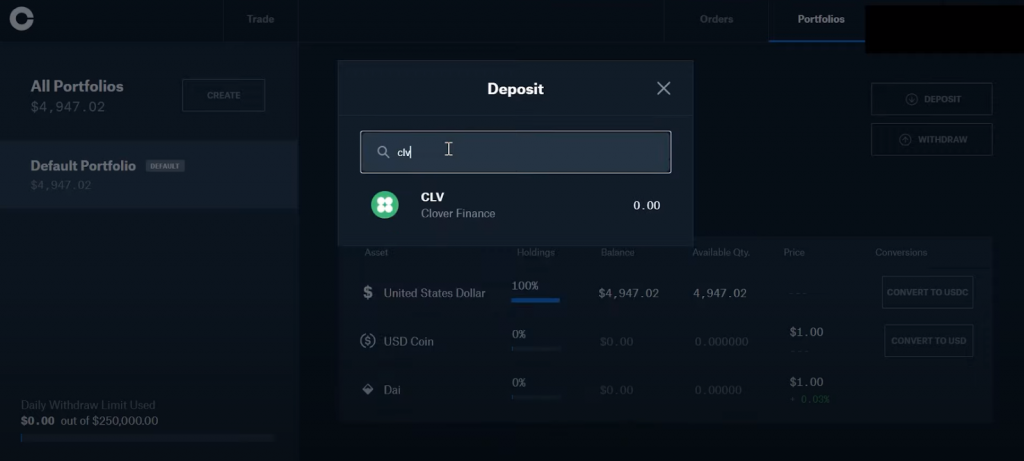
Task: Click the Asset column header
Action: click(376, 252)
